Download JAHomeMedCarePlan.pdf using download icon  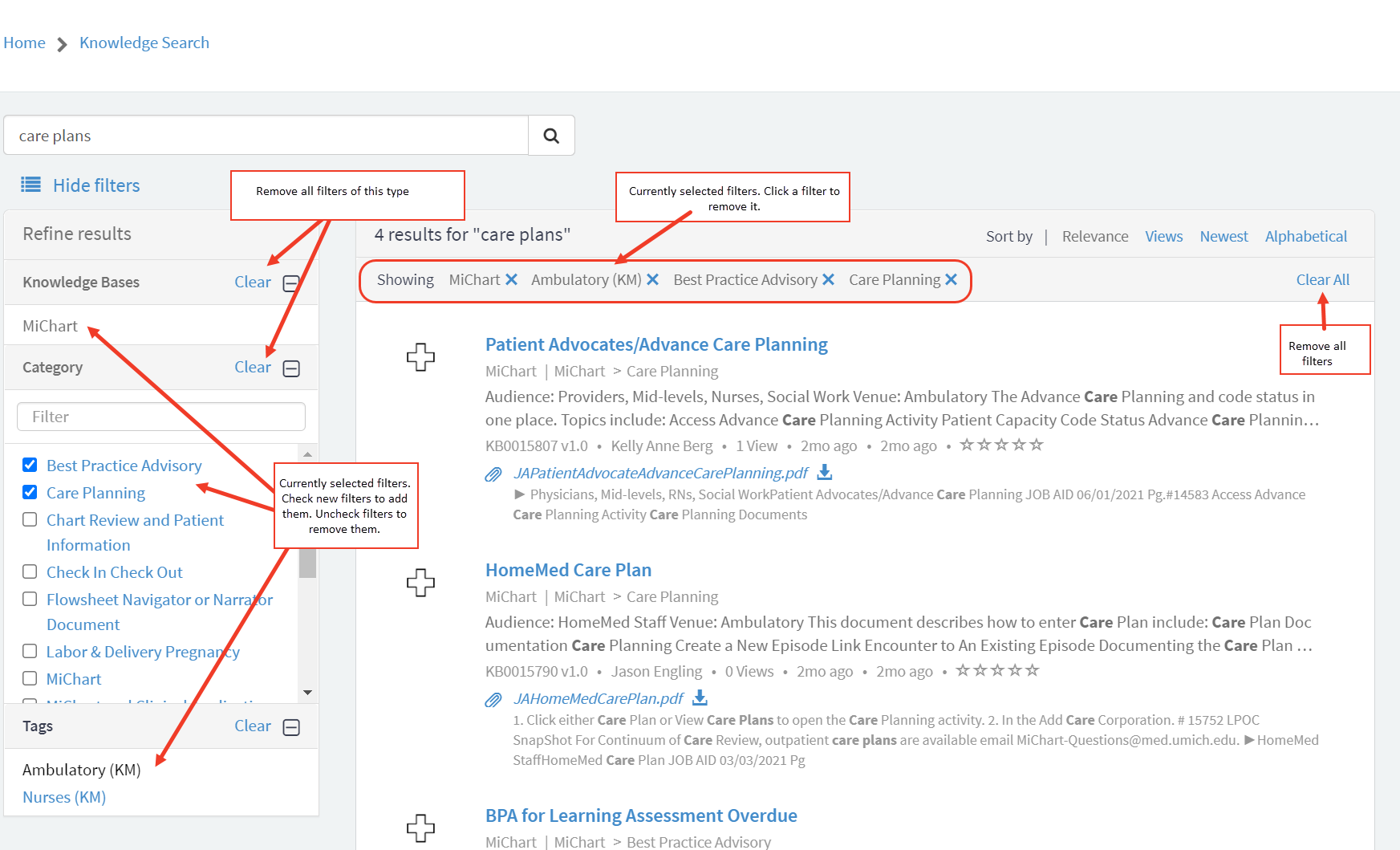(x=700, y=698)
